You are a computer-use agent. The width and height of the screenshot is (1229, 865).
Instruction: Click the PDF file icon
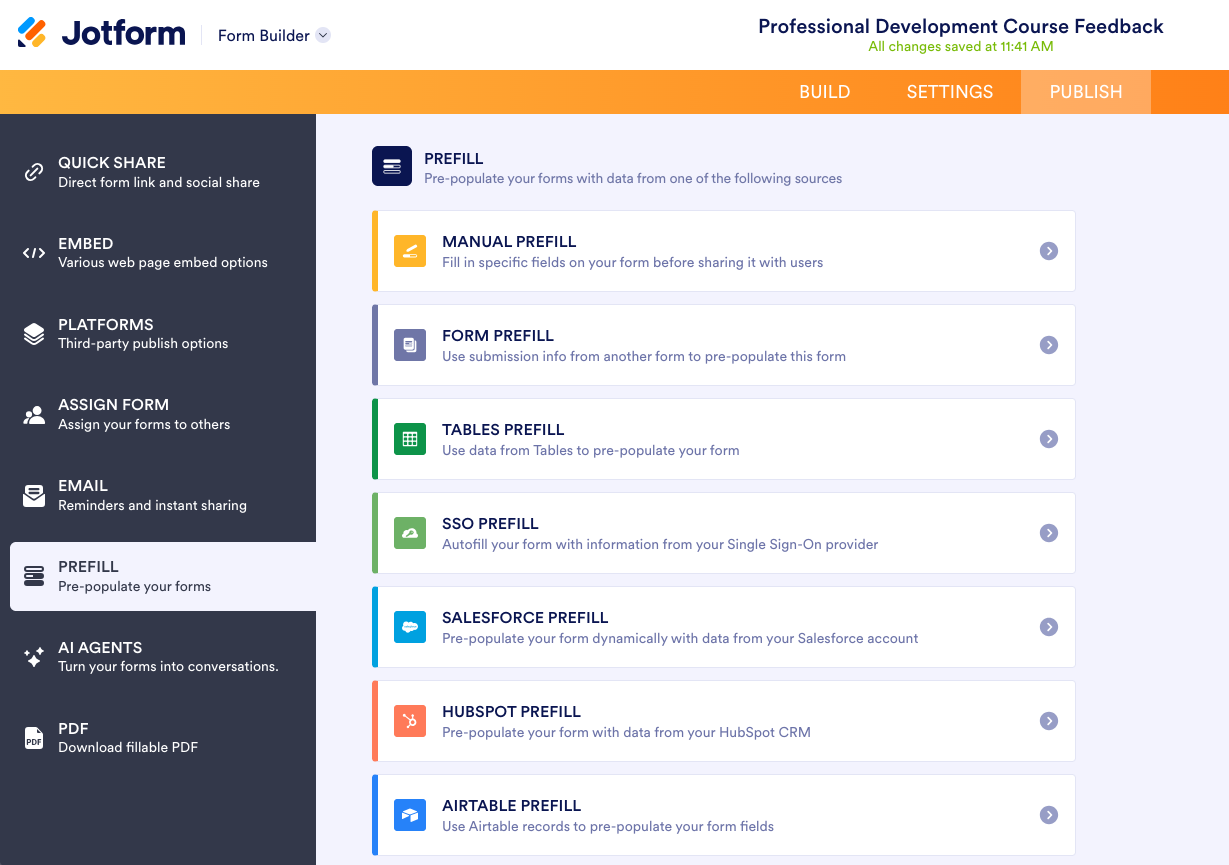[34, 738]
